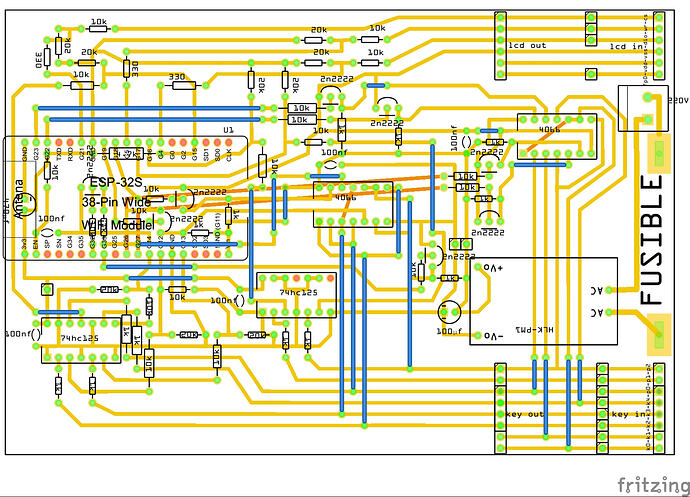
Task: Select the round 100µf capacitor footprint
Action: (x=449, y=312)
